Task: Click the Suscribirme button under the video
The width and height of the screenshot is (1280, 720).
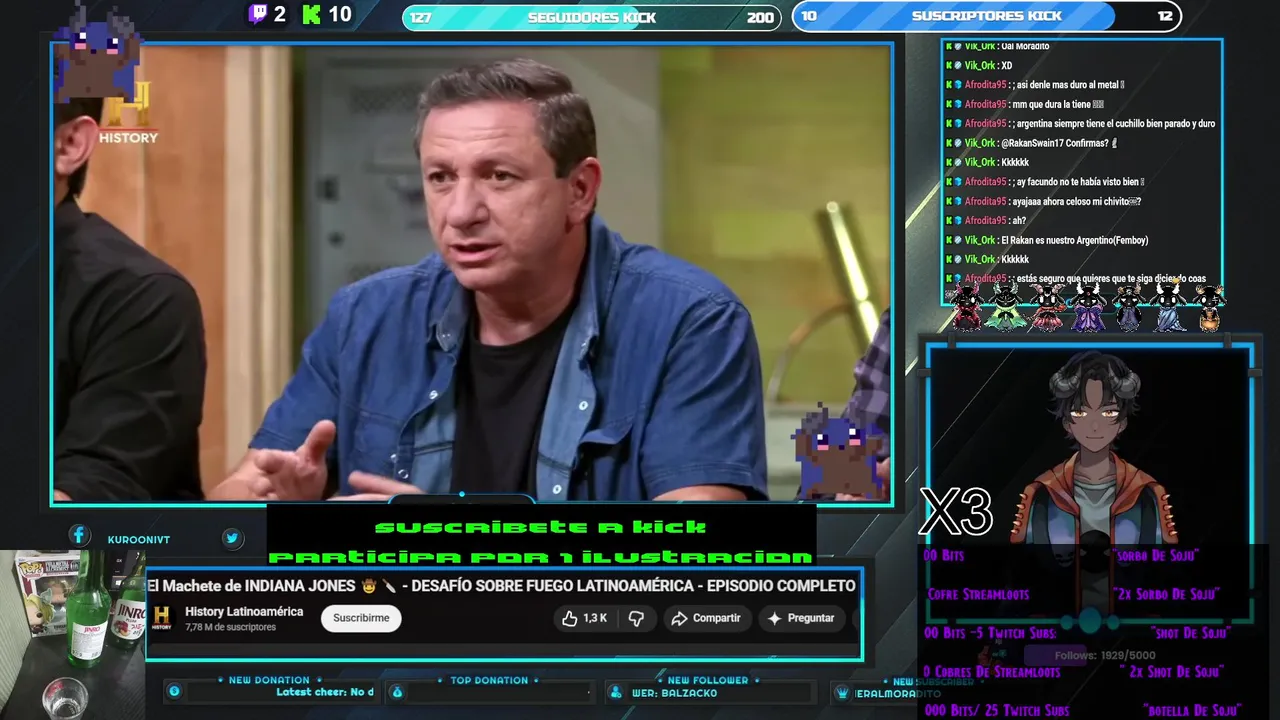Action: pos(361,618)
